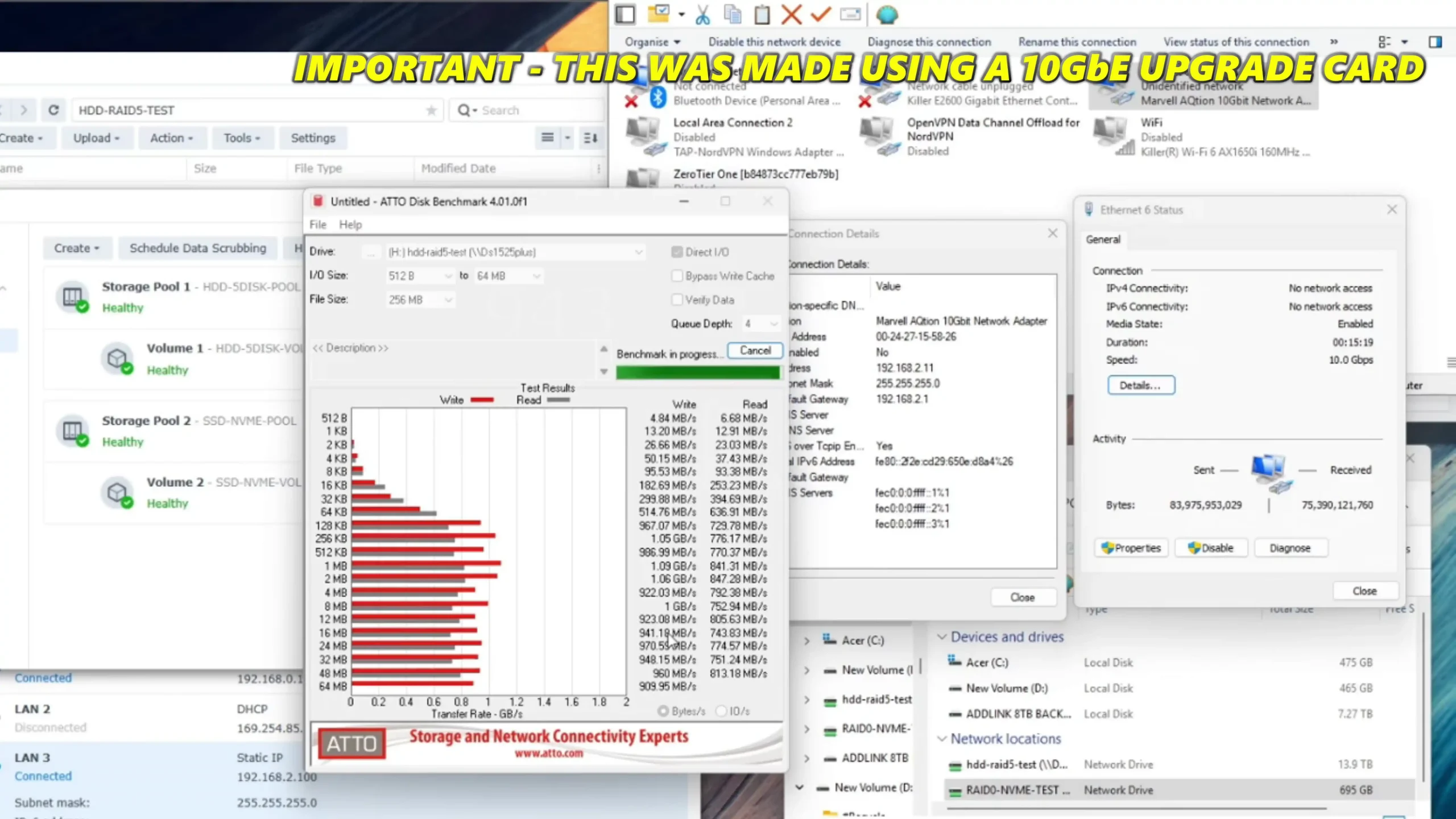The height and width of the screenshot is (819, 1456).
Task: Click the HDD-RAID5-TEST path field
Action: (x=258, y=110)
